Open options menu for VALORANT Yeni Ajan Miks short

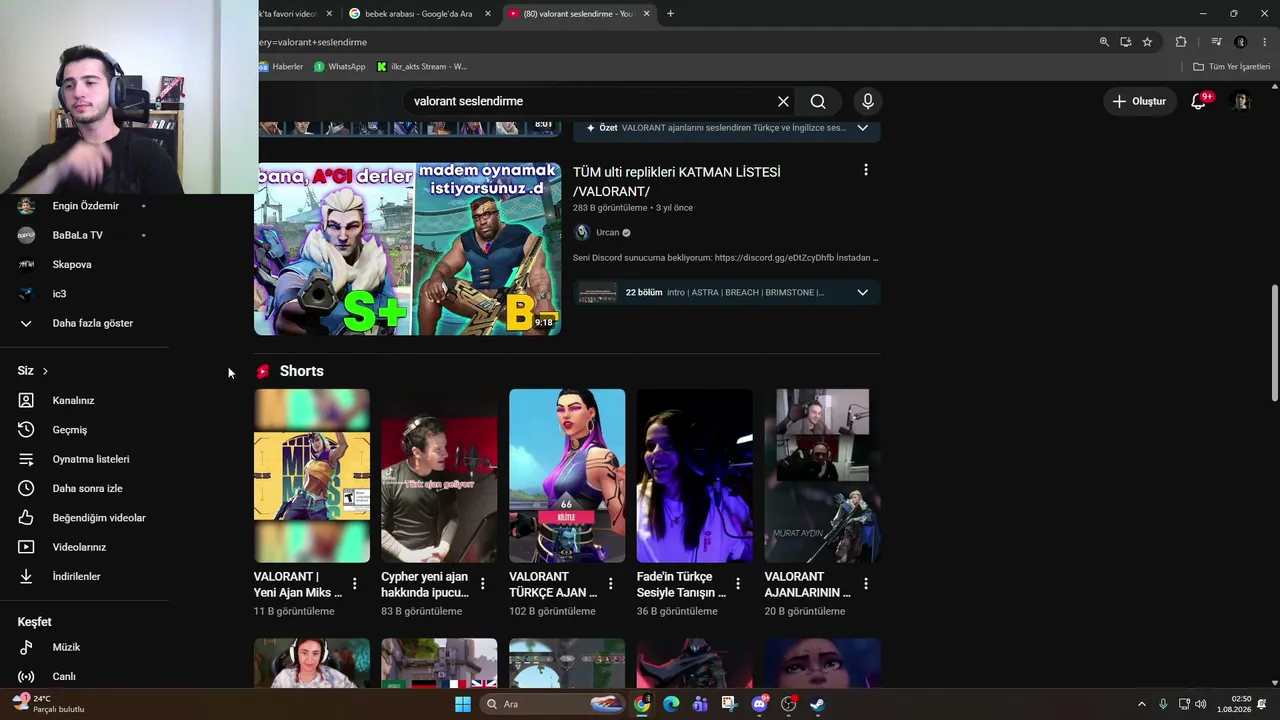[355, 584]
